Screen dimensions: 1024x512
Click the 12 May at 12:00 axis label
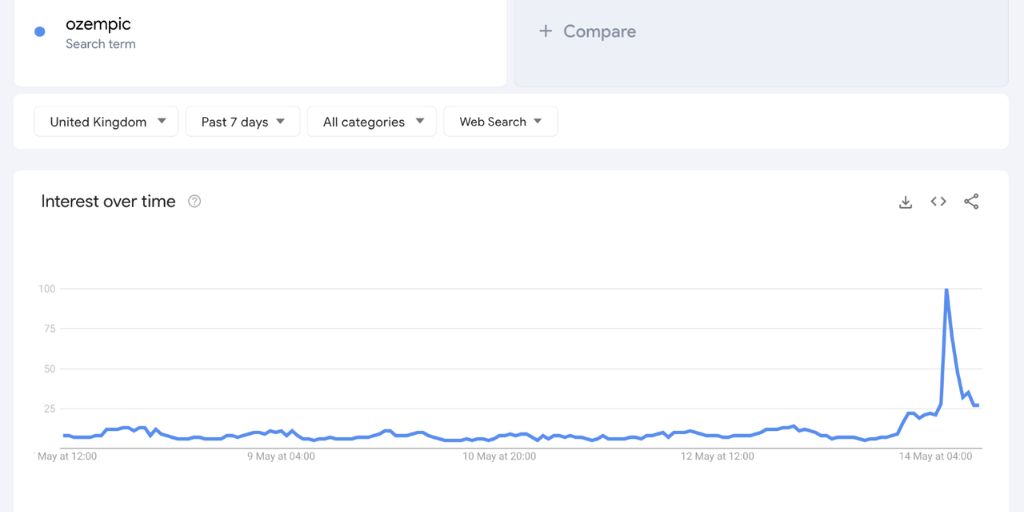717,457
